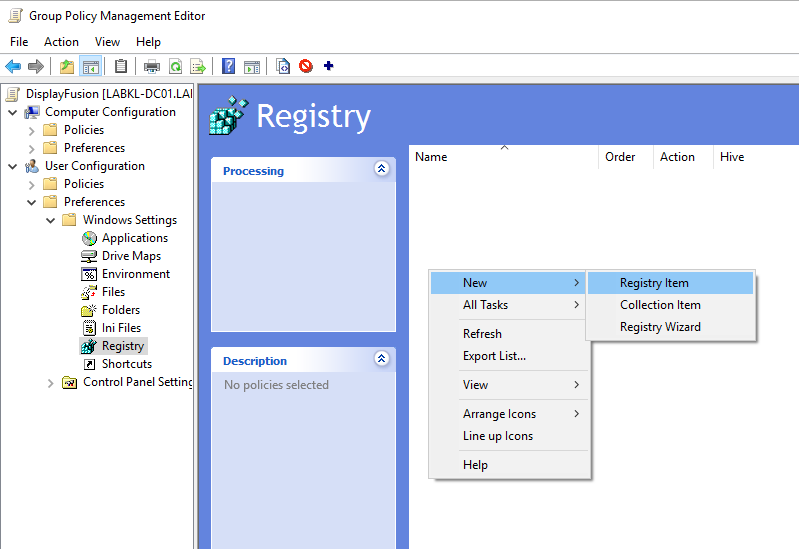Expand the Control Panel Settings node
The image size is (801, 549).
pos(51,382)
